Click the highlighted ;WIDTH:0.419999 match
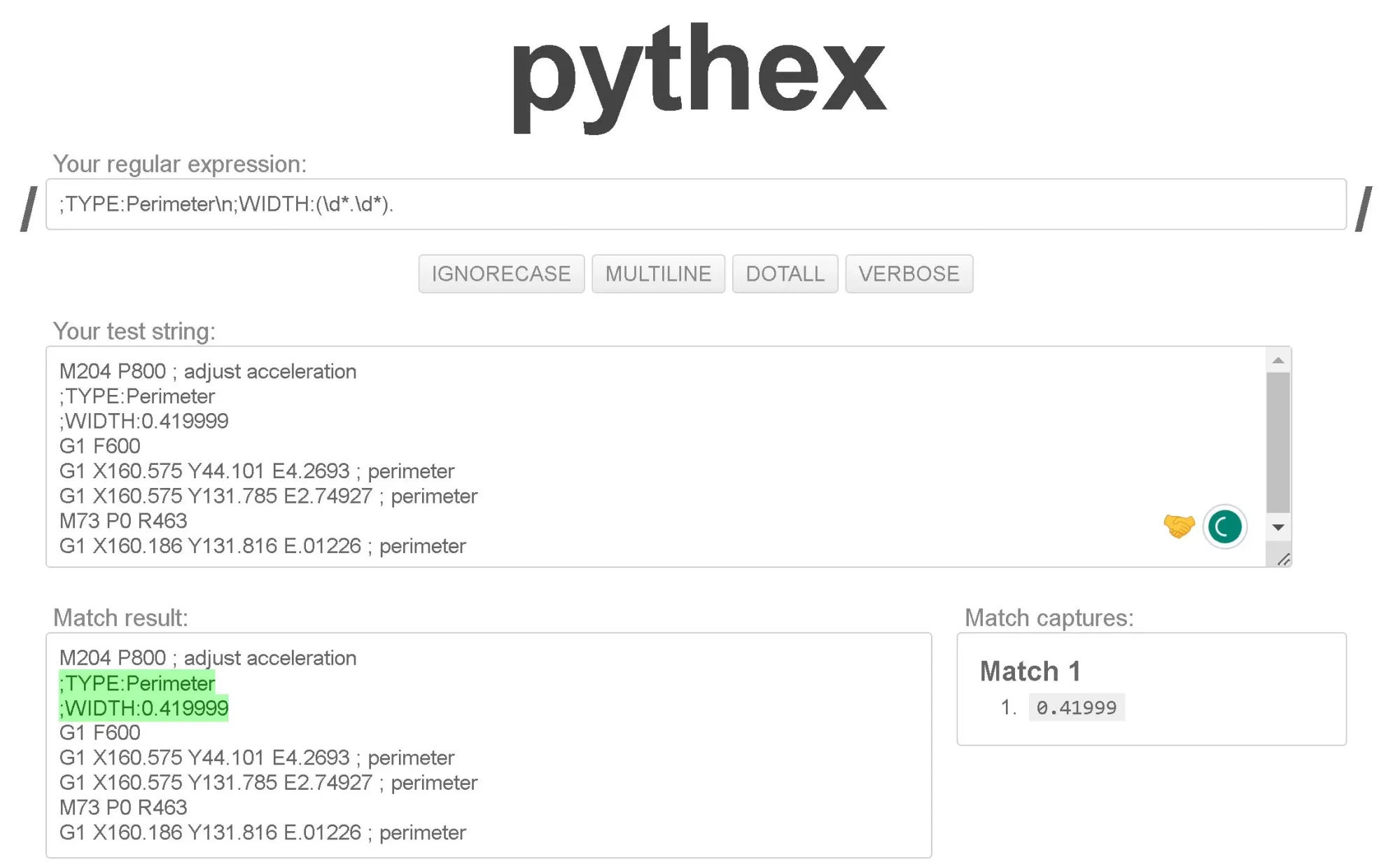The image size is (1400, 864). point(144,708)
